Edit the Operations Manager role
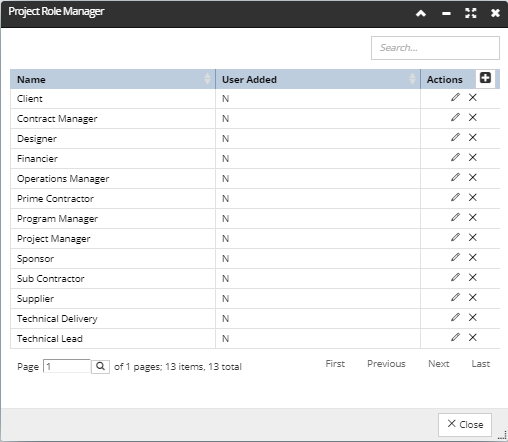The height and width of the screenshot is (442, 508). tap(455, 177)
